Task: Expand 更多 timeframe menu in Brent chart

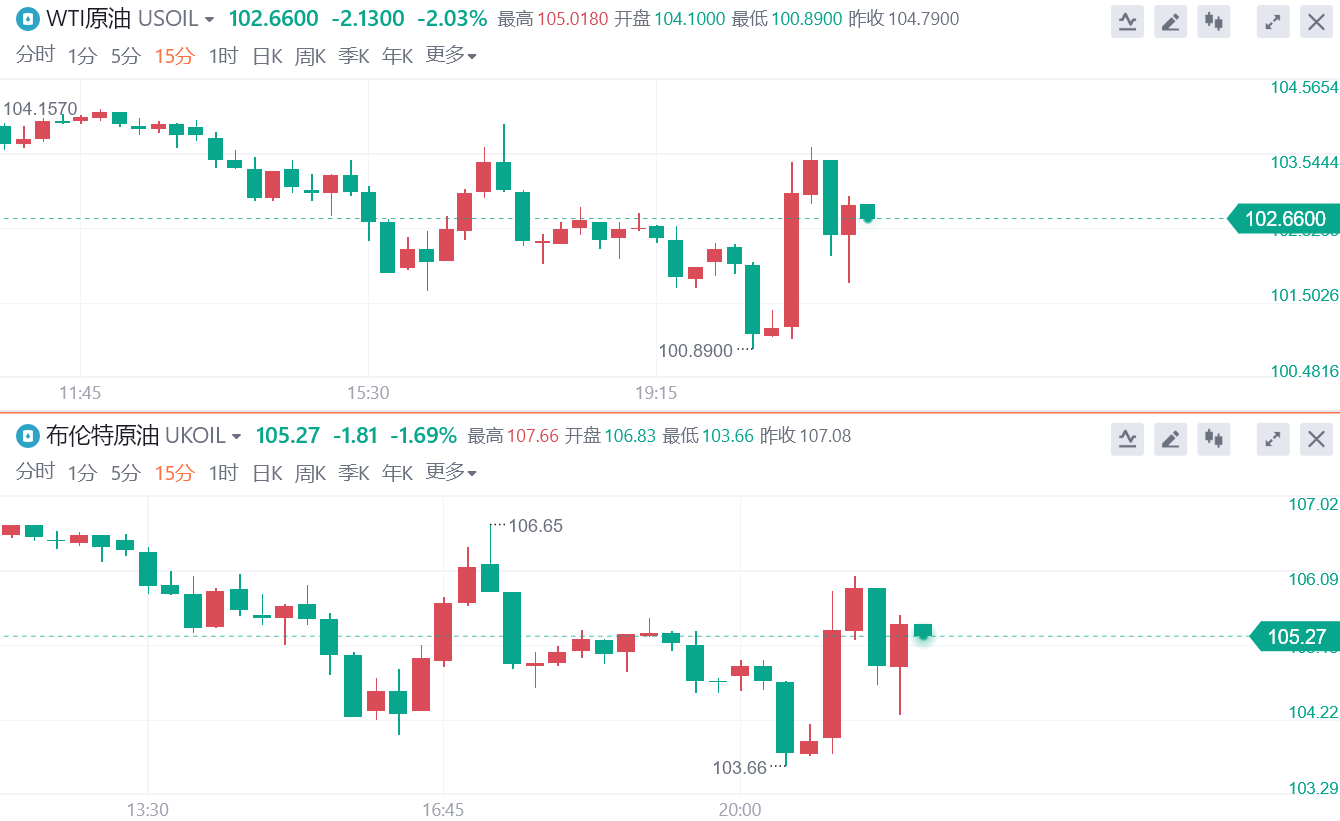Action: coord(451,472)
